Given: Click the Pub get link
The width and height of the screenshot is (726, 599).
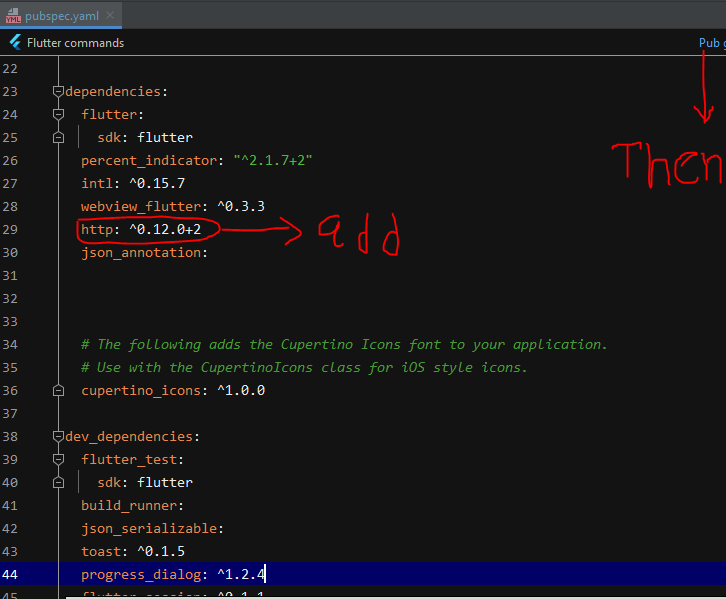Looking at the screenshot, I should click(x=712, y=43).
